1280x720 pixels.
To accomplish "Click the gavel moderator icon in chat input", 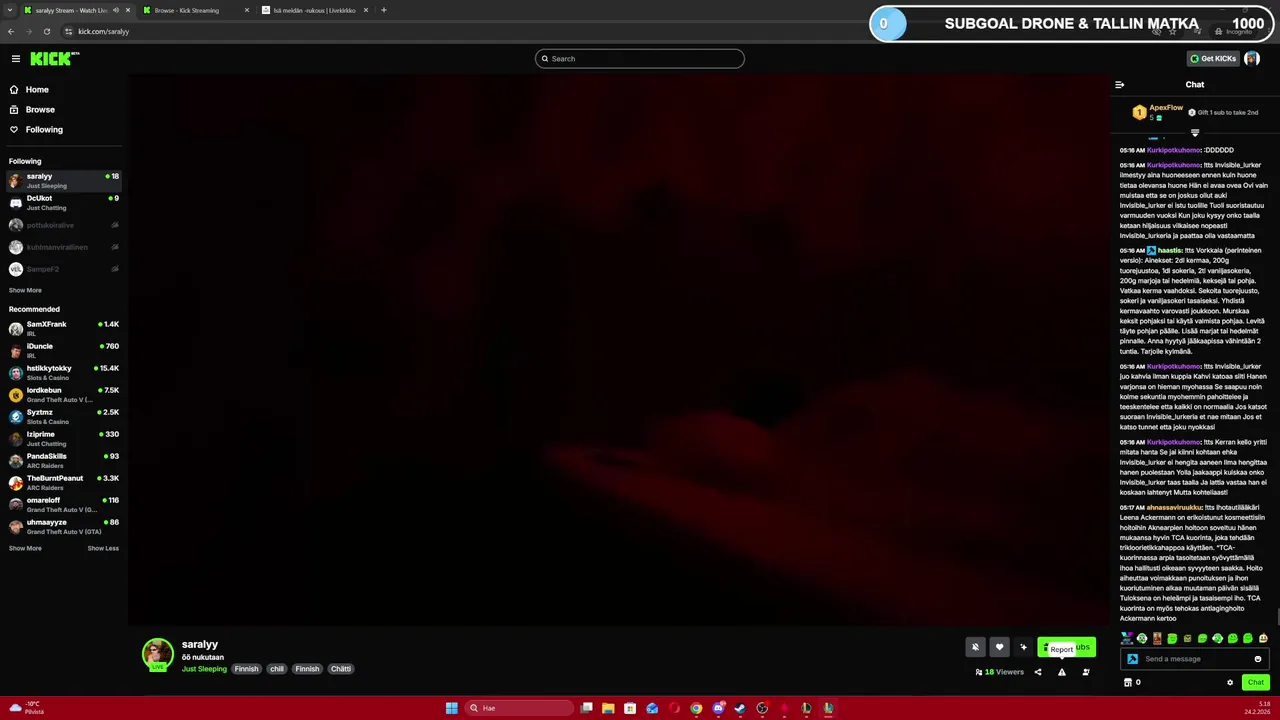I will point(1132,659).
